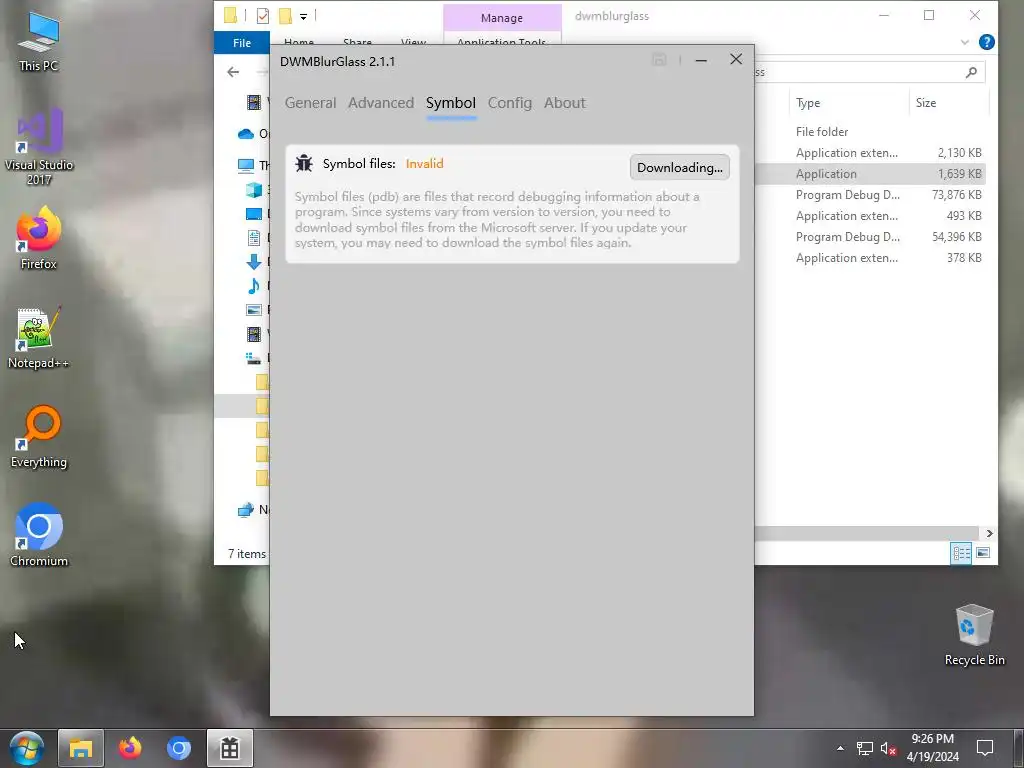This screenshot has height=768, width=1024.
Task: Click the save icon in DWMBlurGlass title bar
Action: click(659, 60)
